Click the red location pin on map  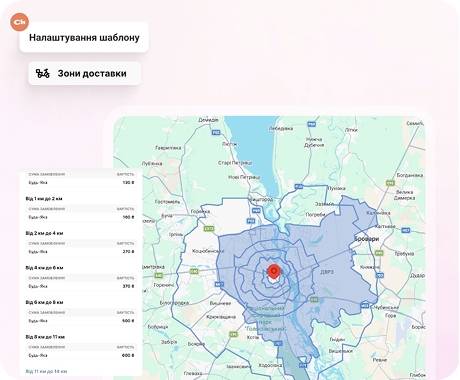tap(274, 272)
